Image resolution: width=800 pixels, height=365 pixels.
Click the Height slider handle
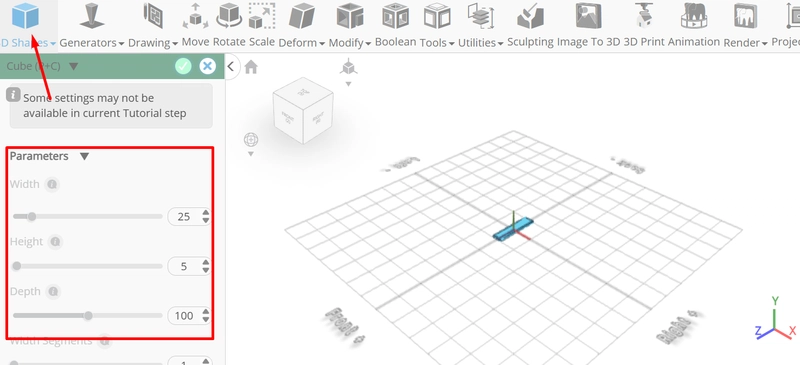pyautogui.click(x=16, y=266)
